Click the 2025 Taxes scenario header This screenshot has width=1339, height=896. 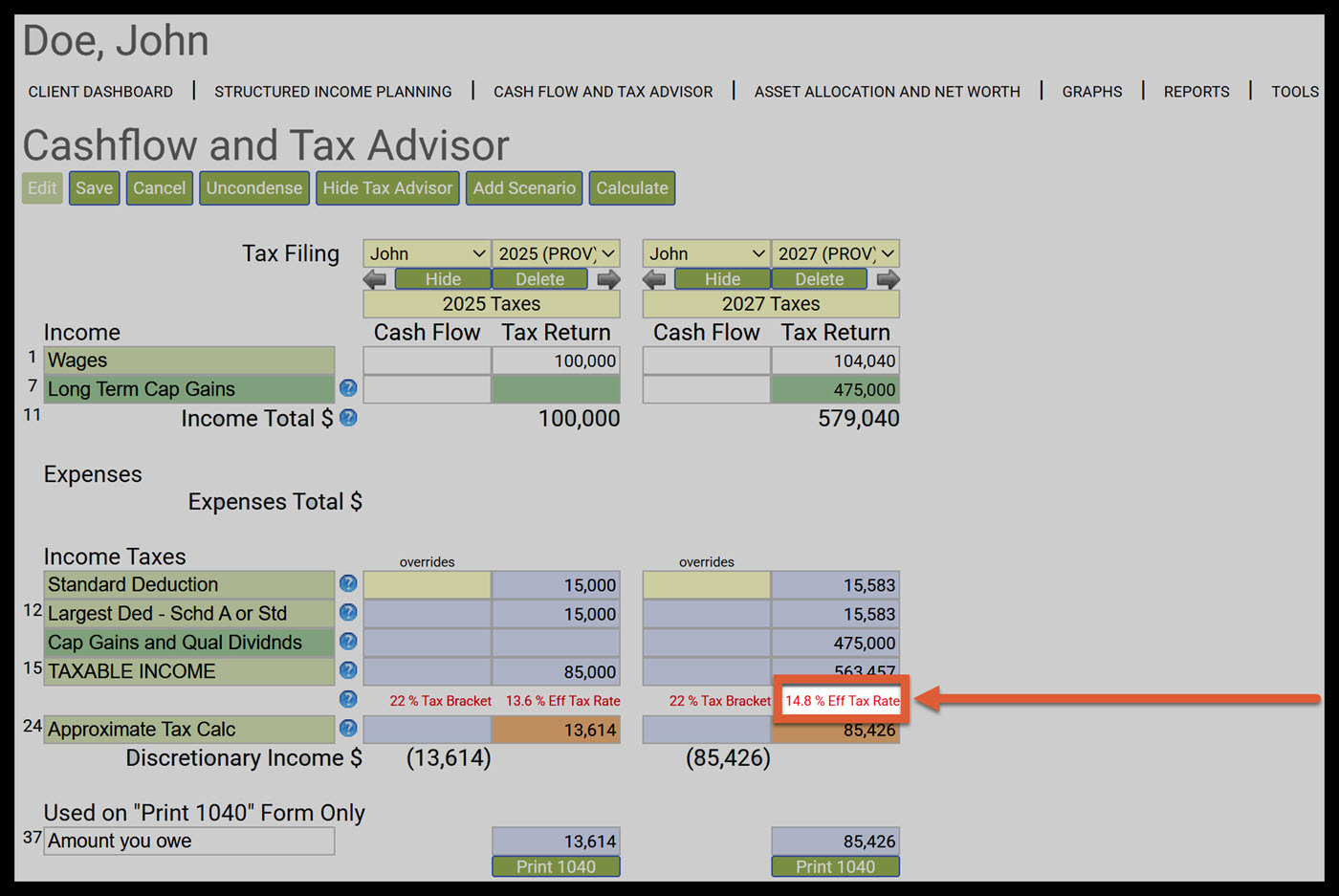[x=492, y=304]
